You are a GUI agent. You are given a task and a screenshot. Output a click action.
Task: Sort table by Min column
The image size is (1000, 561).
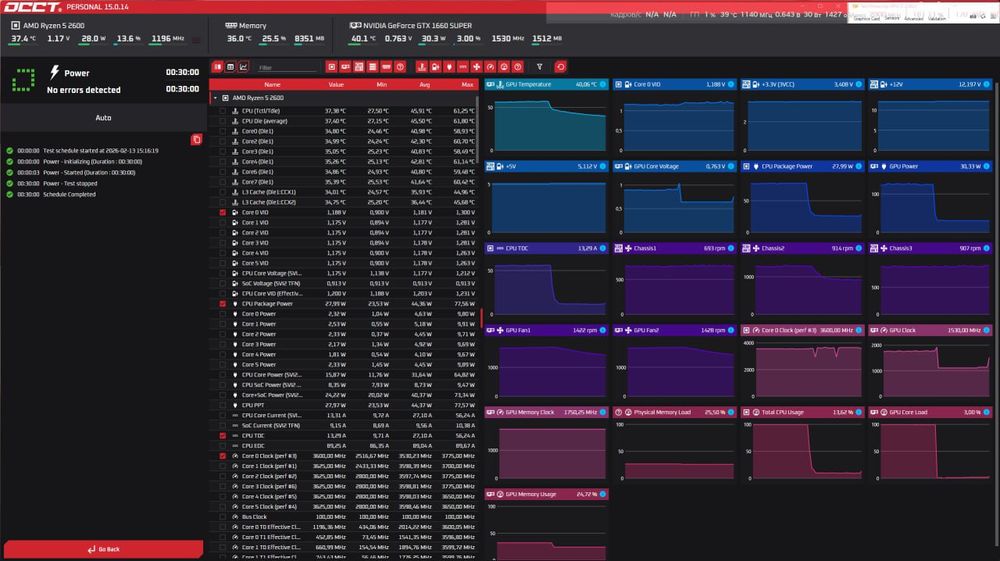[x=381, y=85]
